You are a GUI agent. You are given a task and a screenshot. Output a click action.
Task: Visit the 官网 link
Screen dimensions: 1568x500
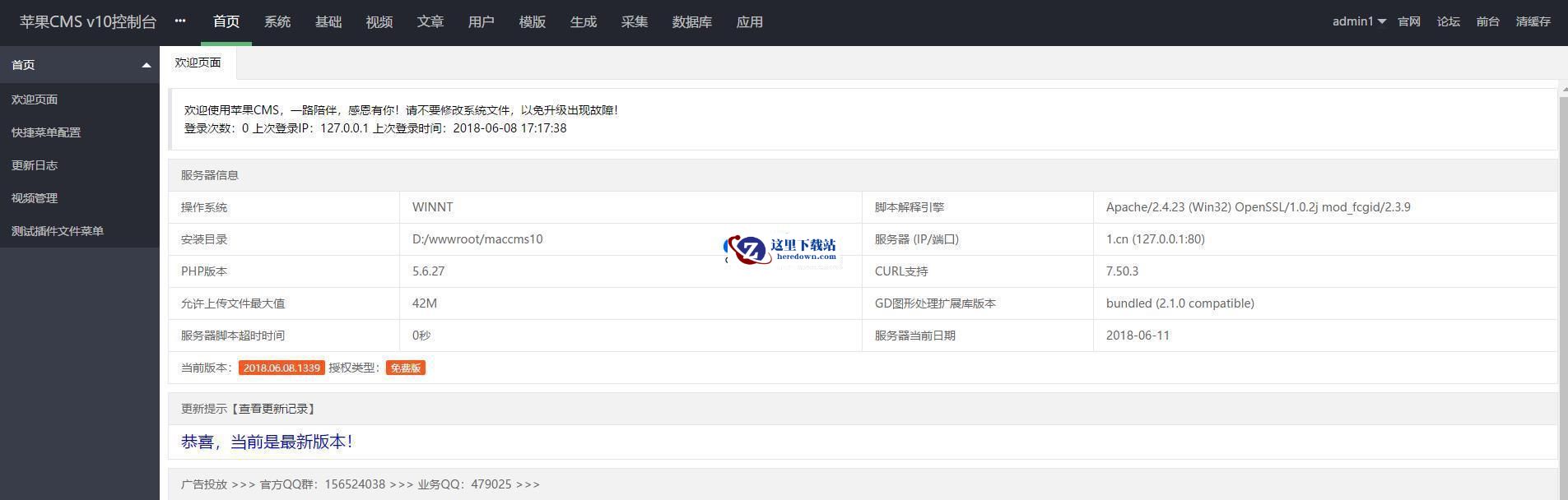[x=1409, y=21]
